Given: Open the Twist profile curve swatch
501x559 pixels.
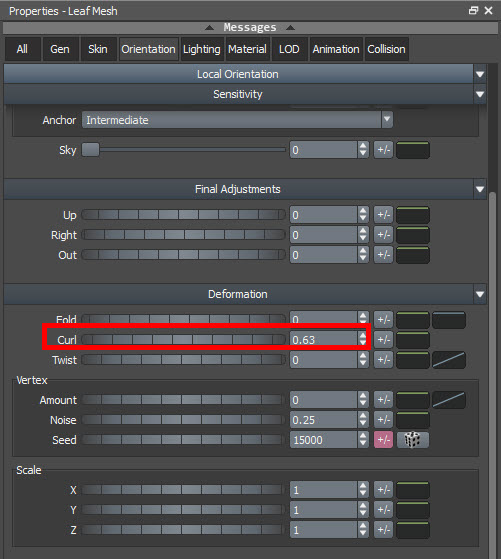Looking at the screenshot, I should pos(449,360).
